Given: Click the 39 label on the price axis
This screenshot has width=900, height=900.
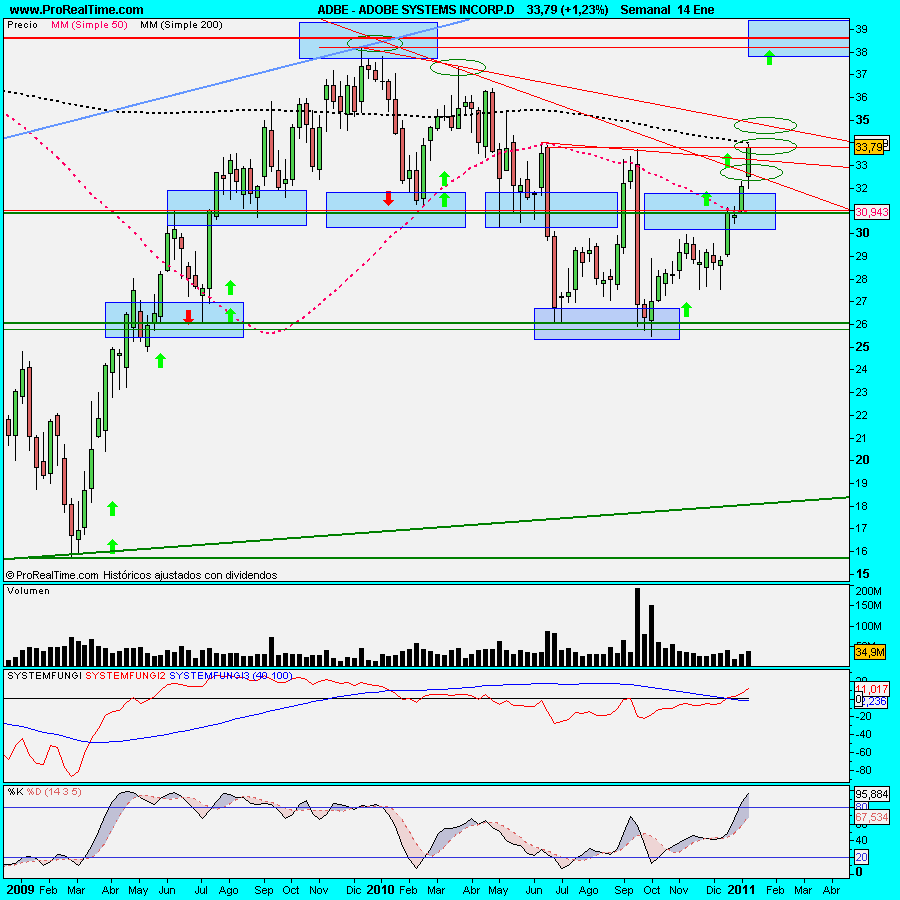Looking at the screenshot, I should pyautogui.click(x=862, y=29).
